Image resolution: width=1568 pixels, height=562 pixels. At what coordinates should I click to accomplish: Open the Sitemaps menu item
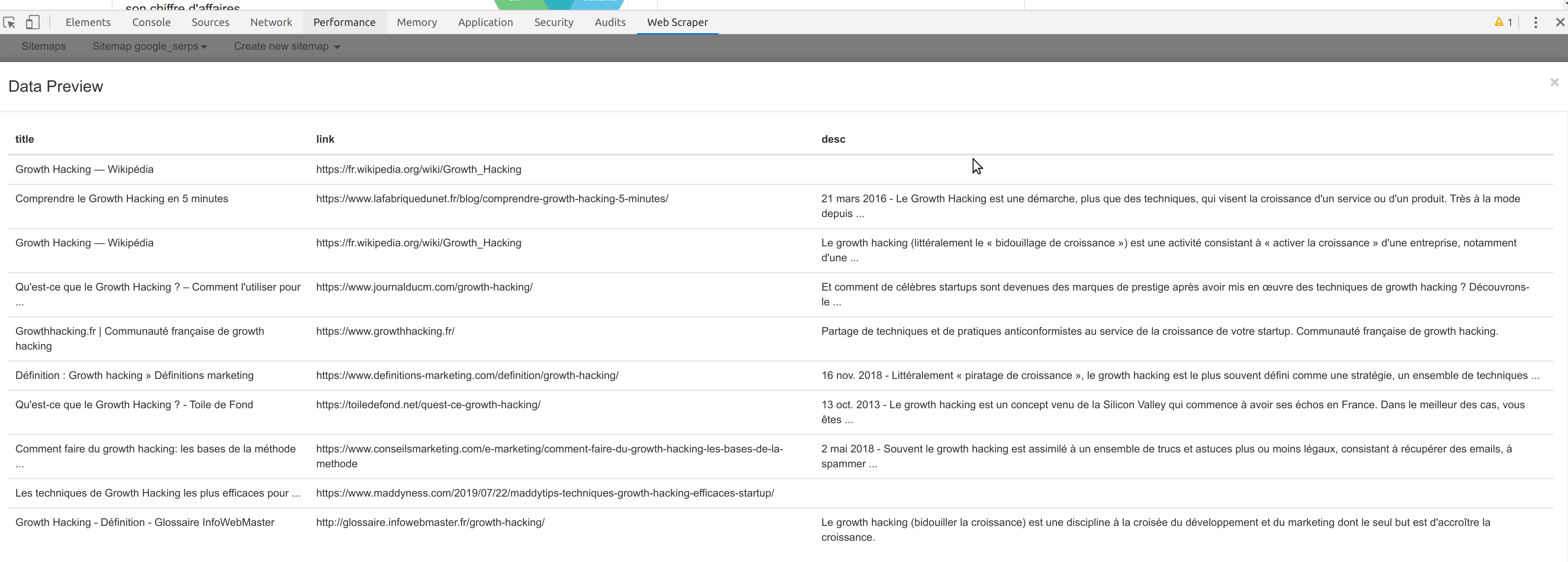click(x=44, y=46)
